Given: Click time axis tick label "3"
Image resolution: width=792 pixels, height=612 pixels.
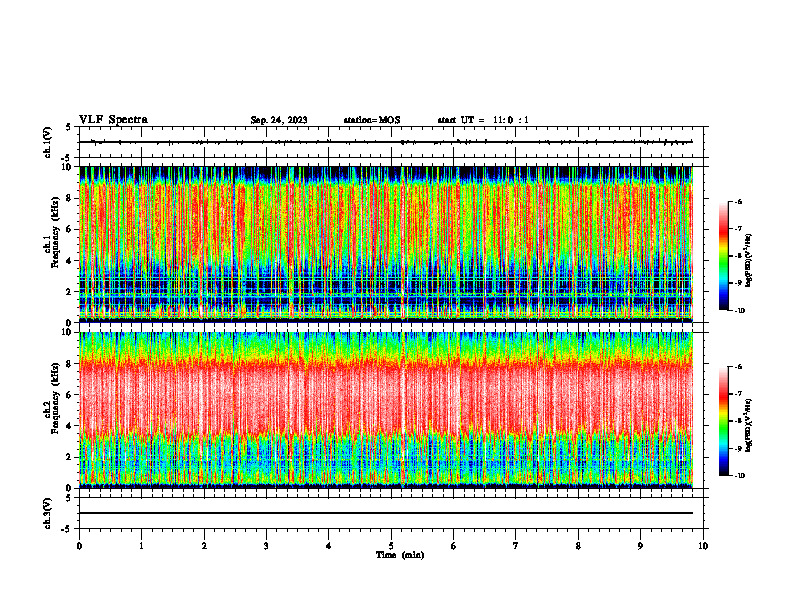Looking at the screenshot, I should [x=266, y=546].
